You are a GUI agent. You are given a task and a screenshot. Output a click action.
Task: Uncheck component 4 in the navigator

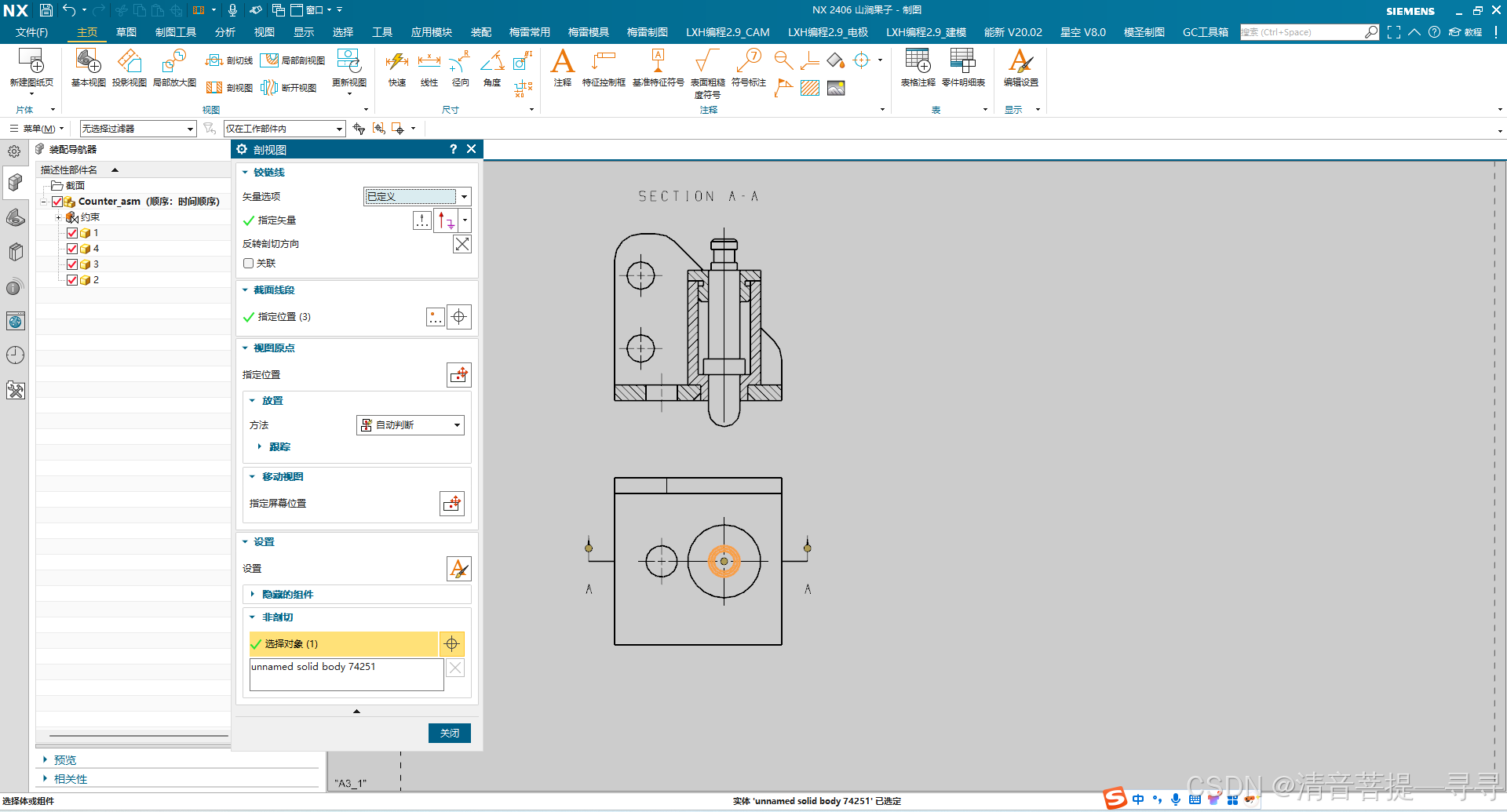(x=72, y=249)
